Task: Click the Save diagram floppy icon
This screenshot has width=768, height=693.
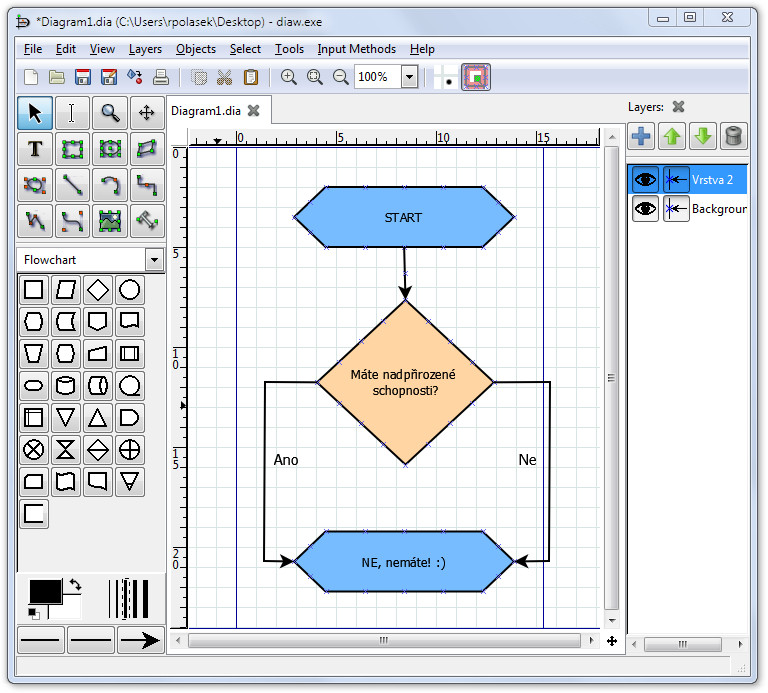Action: coord(83,77)
